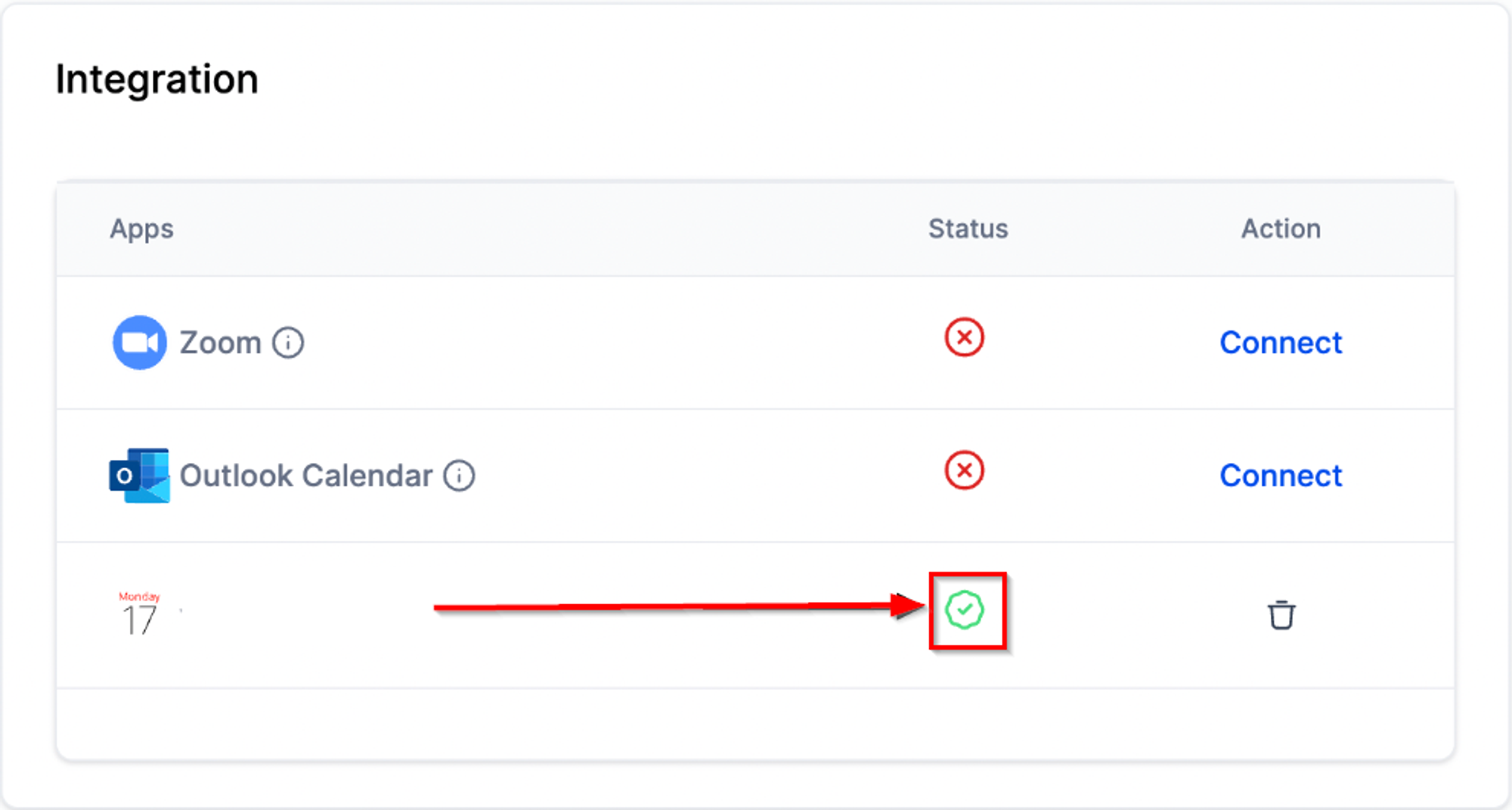Select the connected calendar table row
The height and width of the screenshot is (810, 1512).
[x=755, y=615]
